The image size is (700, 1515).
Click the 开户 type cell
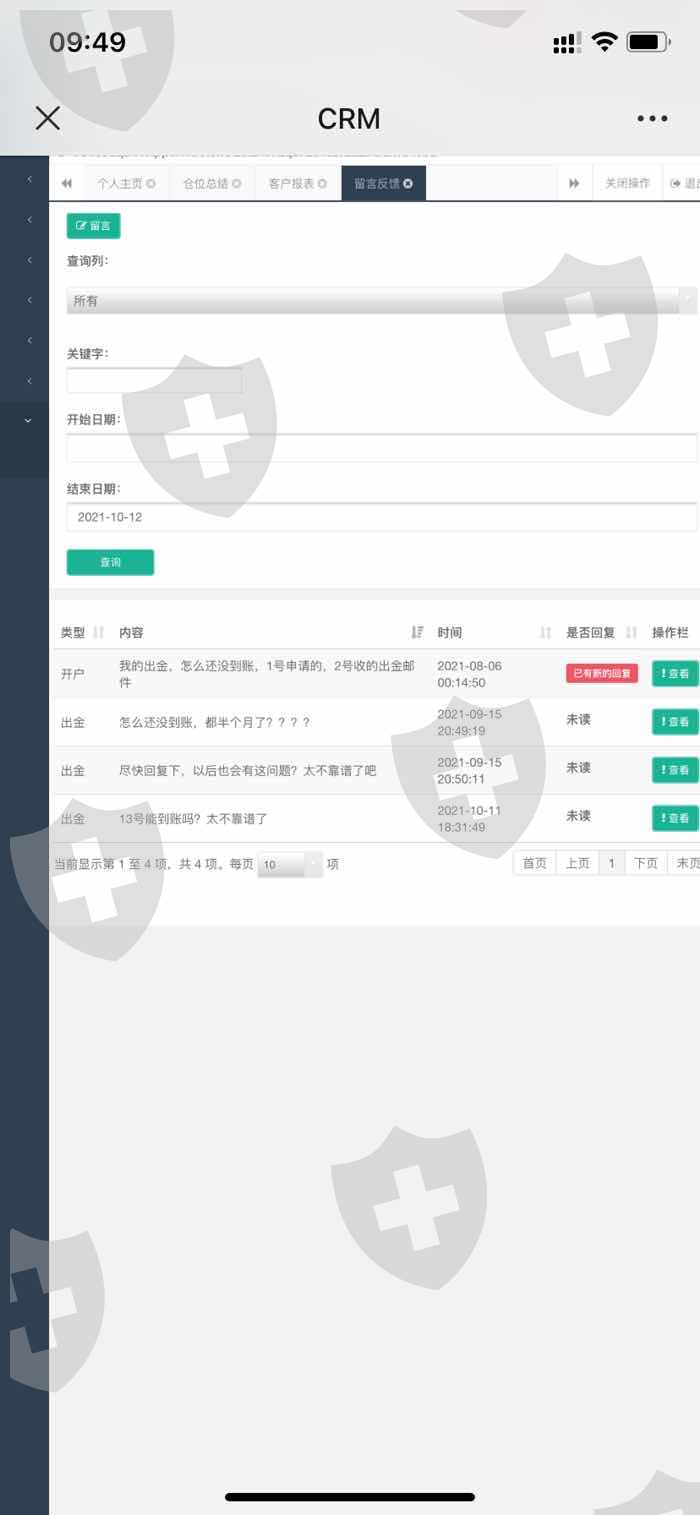tap(72, 674)
